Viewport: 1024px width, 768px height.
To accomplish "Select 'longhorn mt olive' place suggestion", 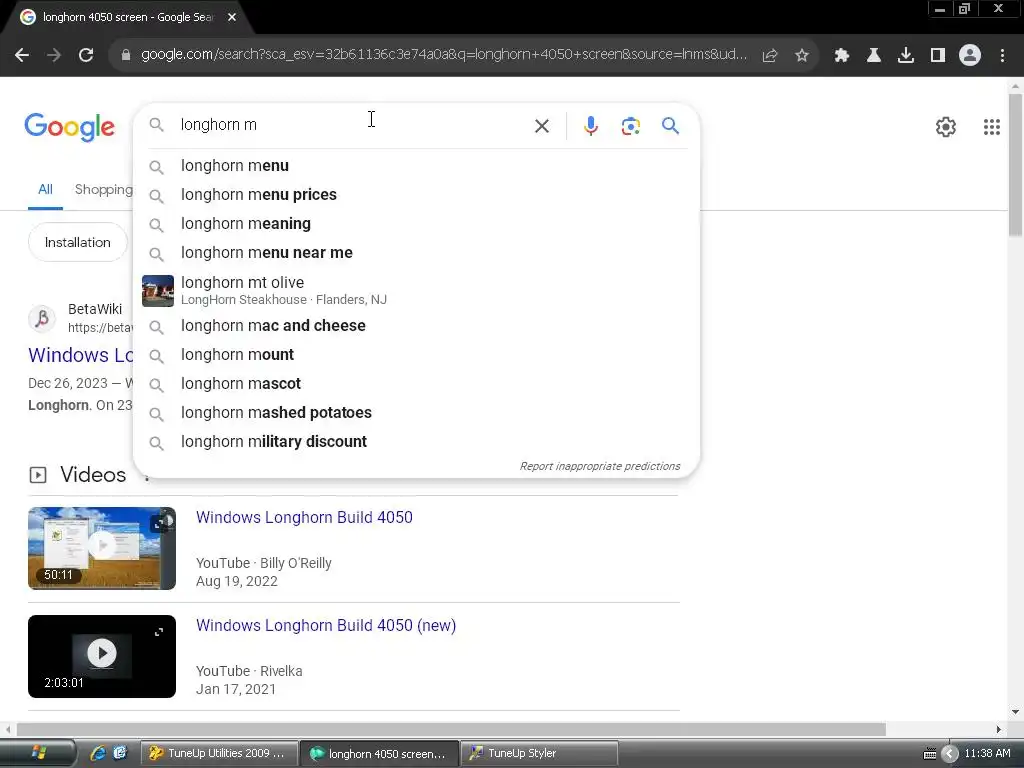I will [x=416, y=290].
